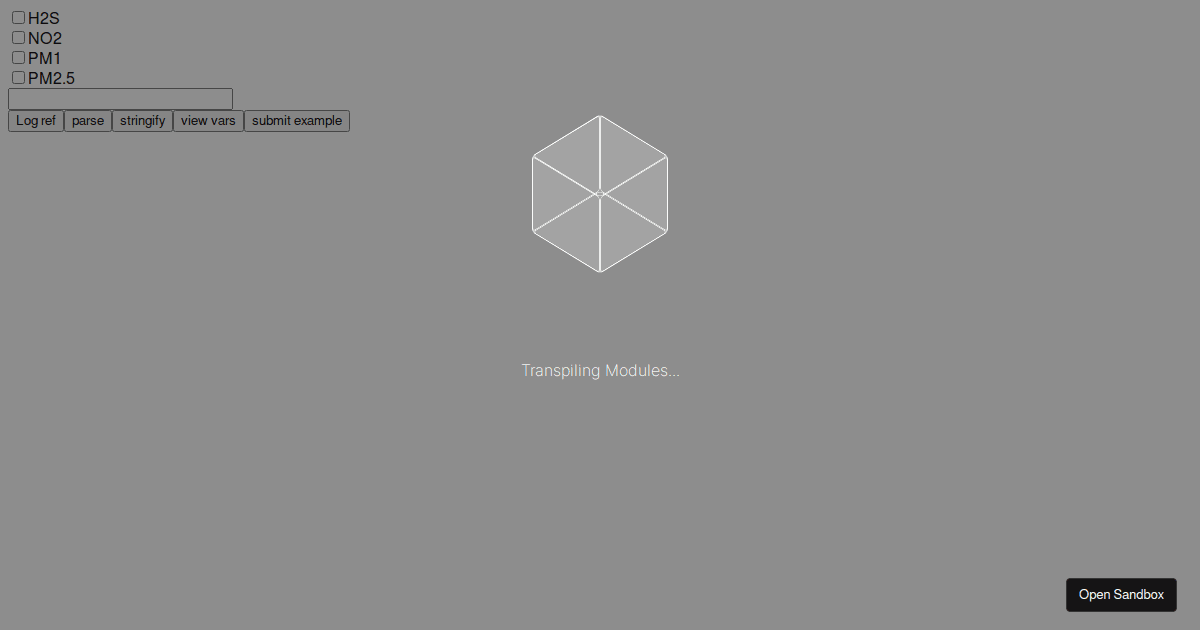
Task: Click the word Transpiling in loading text
Action: click(561, 371)
